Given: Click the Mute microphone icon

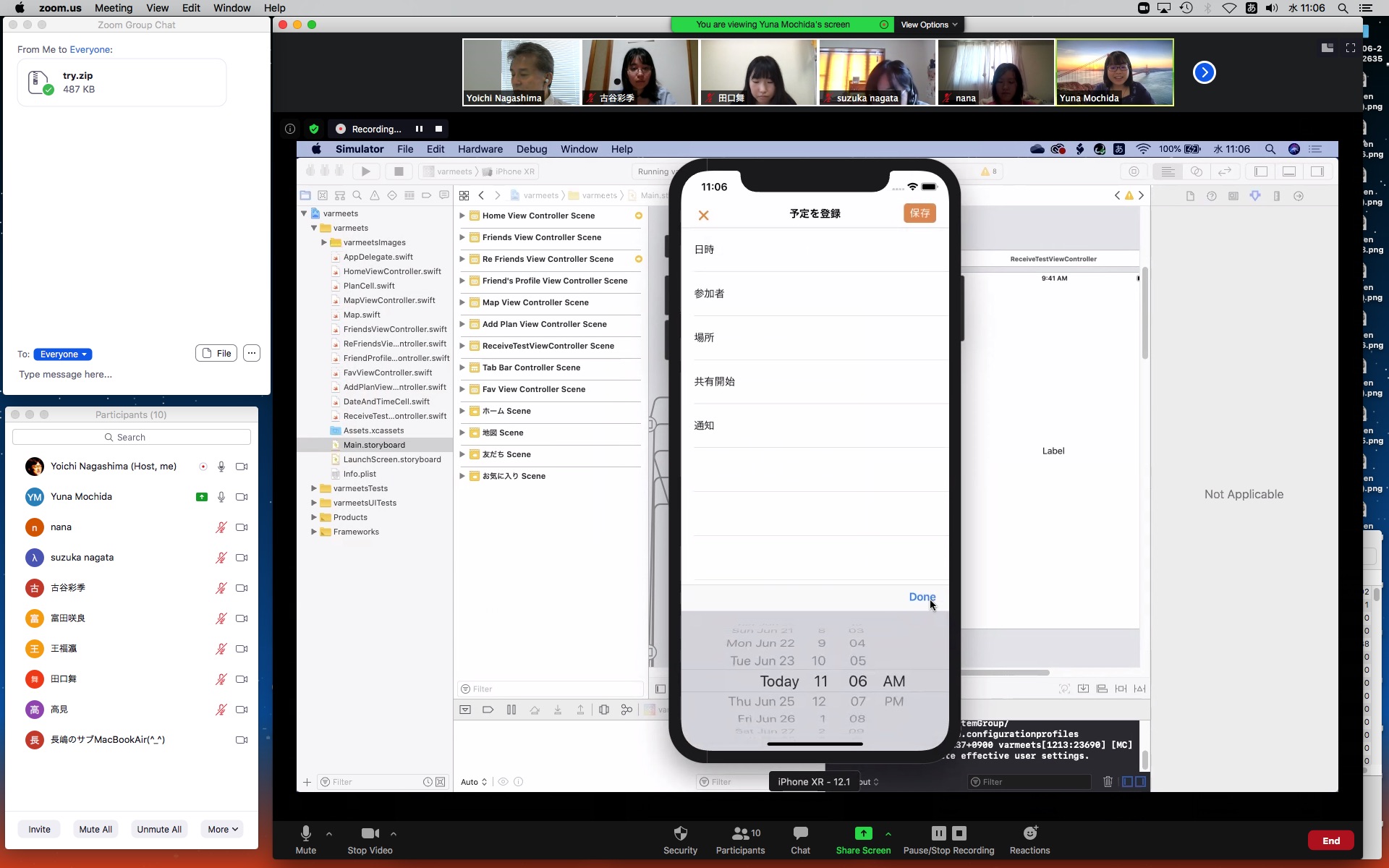Looking at the screenshot, I should click(305, 833).
